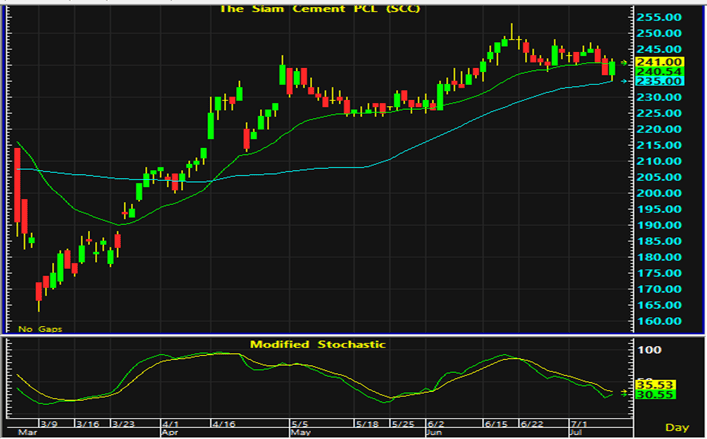Viewport: 707px width, 439px height.
Task: Click the 215.00 price axis label
Action: tap(659, 145)
